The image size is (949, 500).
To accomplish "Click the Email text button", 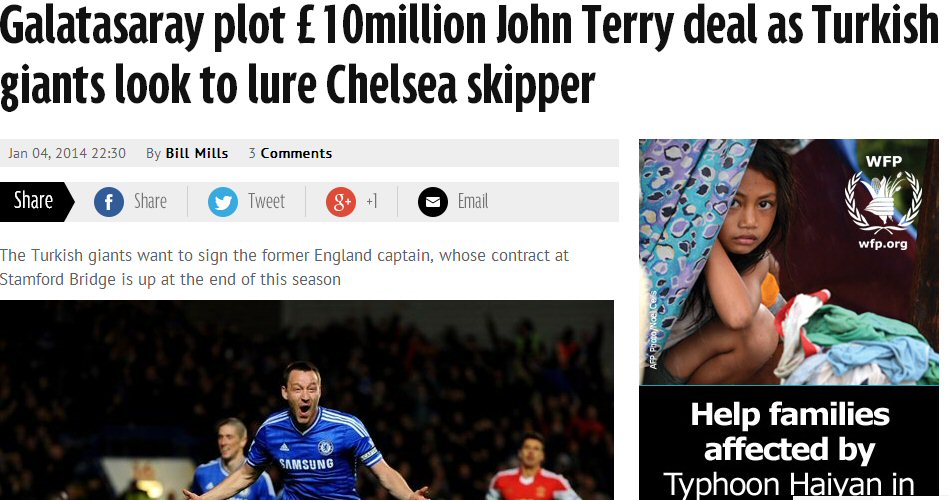I will 473,201.
